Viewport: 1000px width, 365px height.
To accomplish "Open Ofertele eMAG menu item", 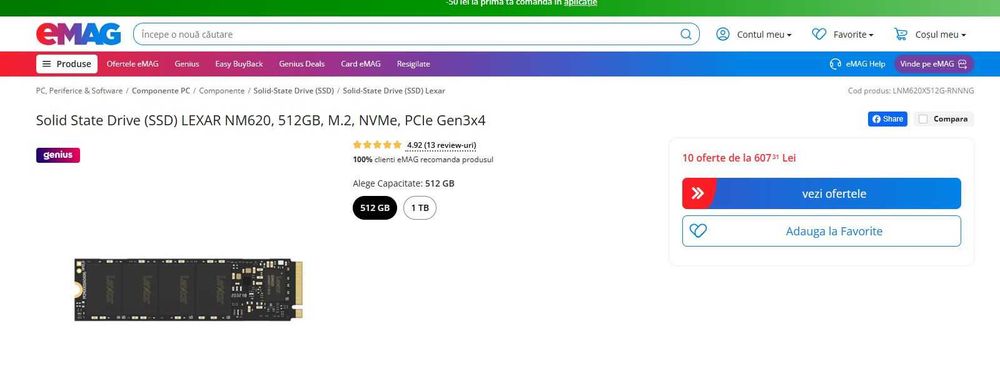I will click(133, 64).
